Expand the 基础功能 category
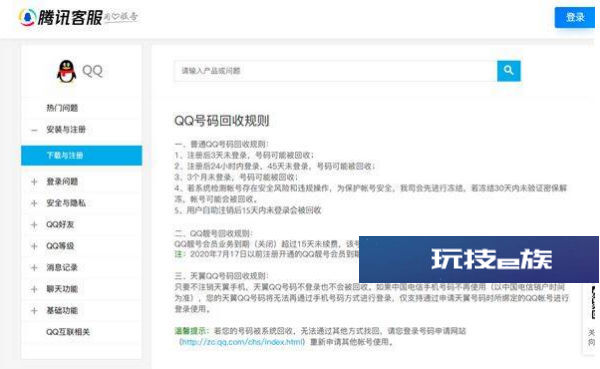This screenshot has height=369, width=600. [34, 310]
